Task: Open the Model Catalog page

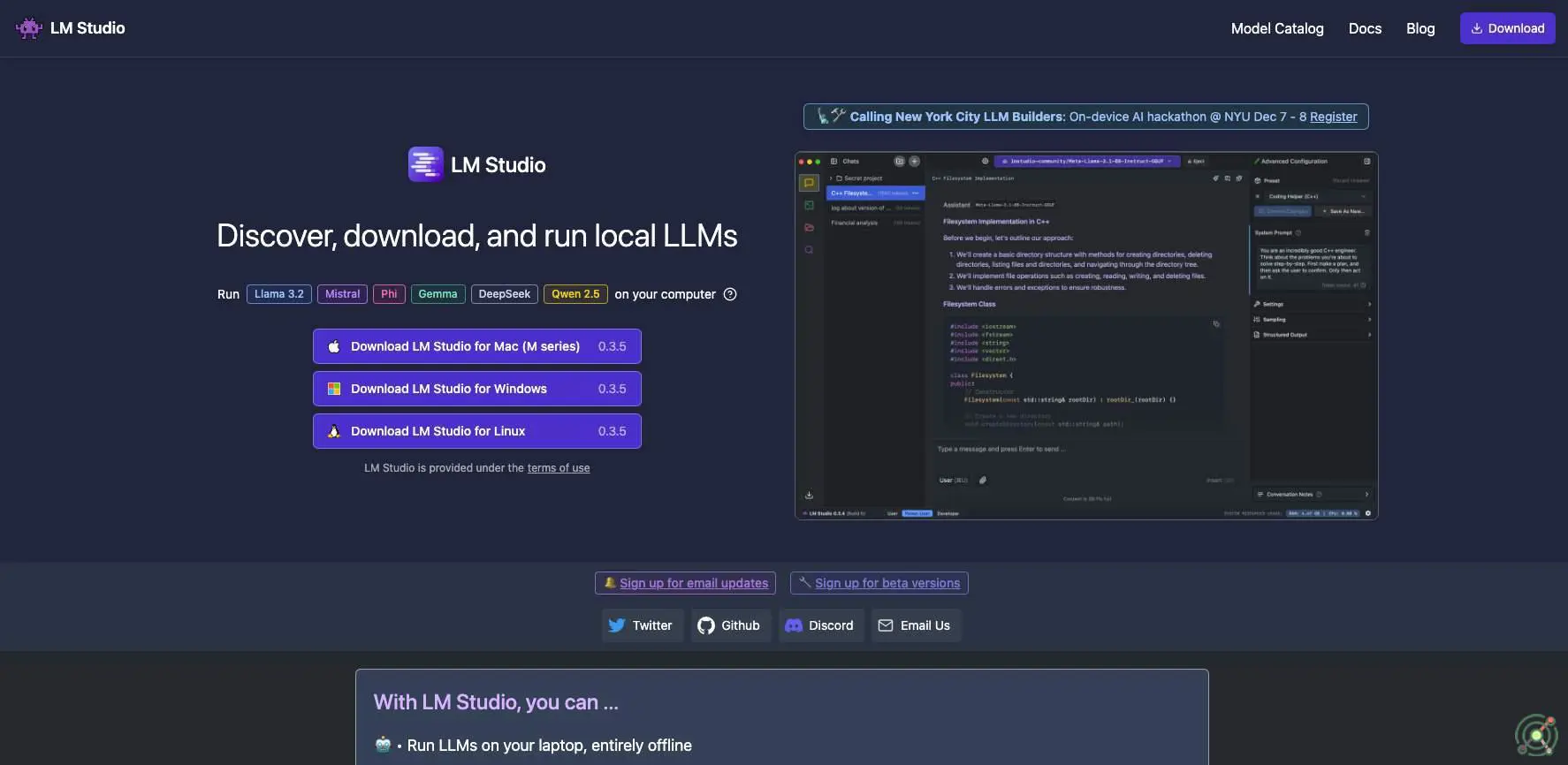Action: pos(1277,28)
